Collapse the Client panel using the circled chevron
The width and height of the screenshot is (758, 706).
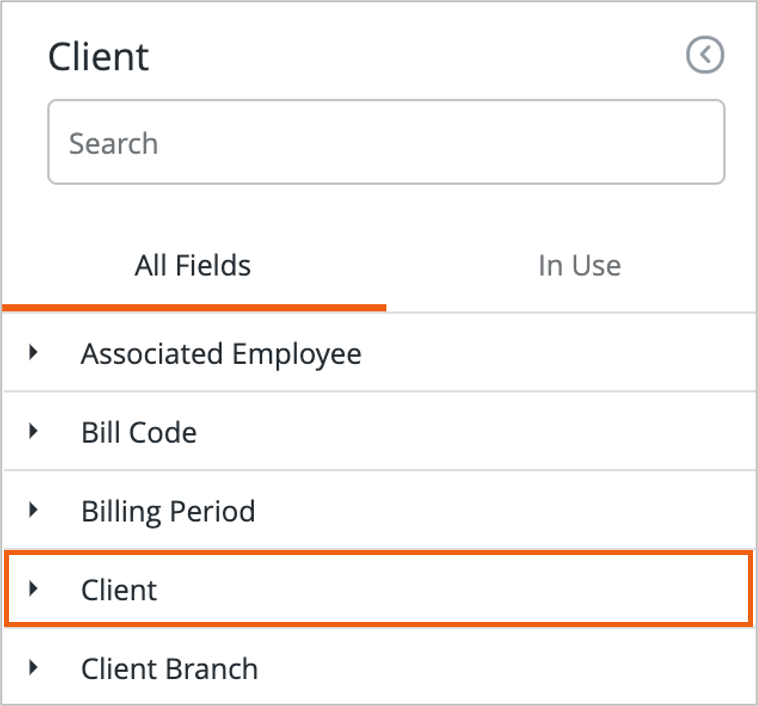coord(705,56)
